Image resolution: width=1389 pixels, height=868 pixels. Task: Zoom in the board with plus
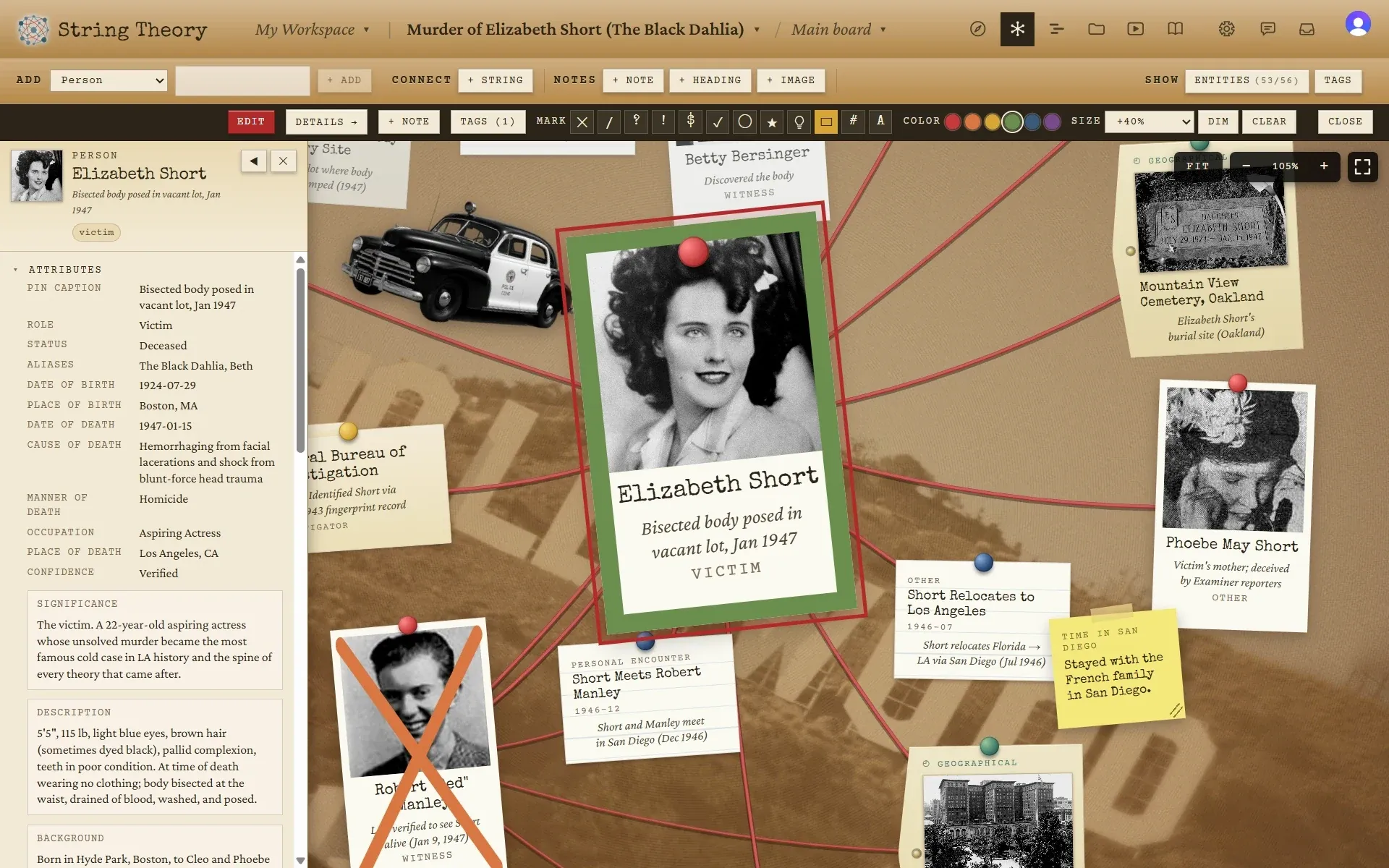point(1324,166)
